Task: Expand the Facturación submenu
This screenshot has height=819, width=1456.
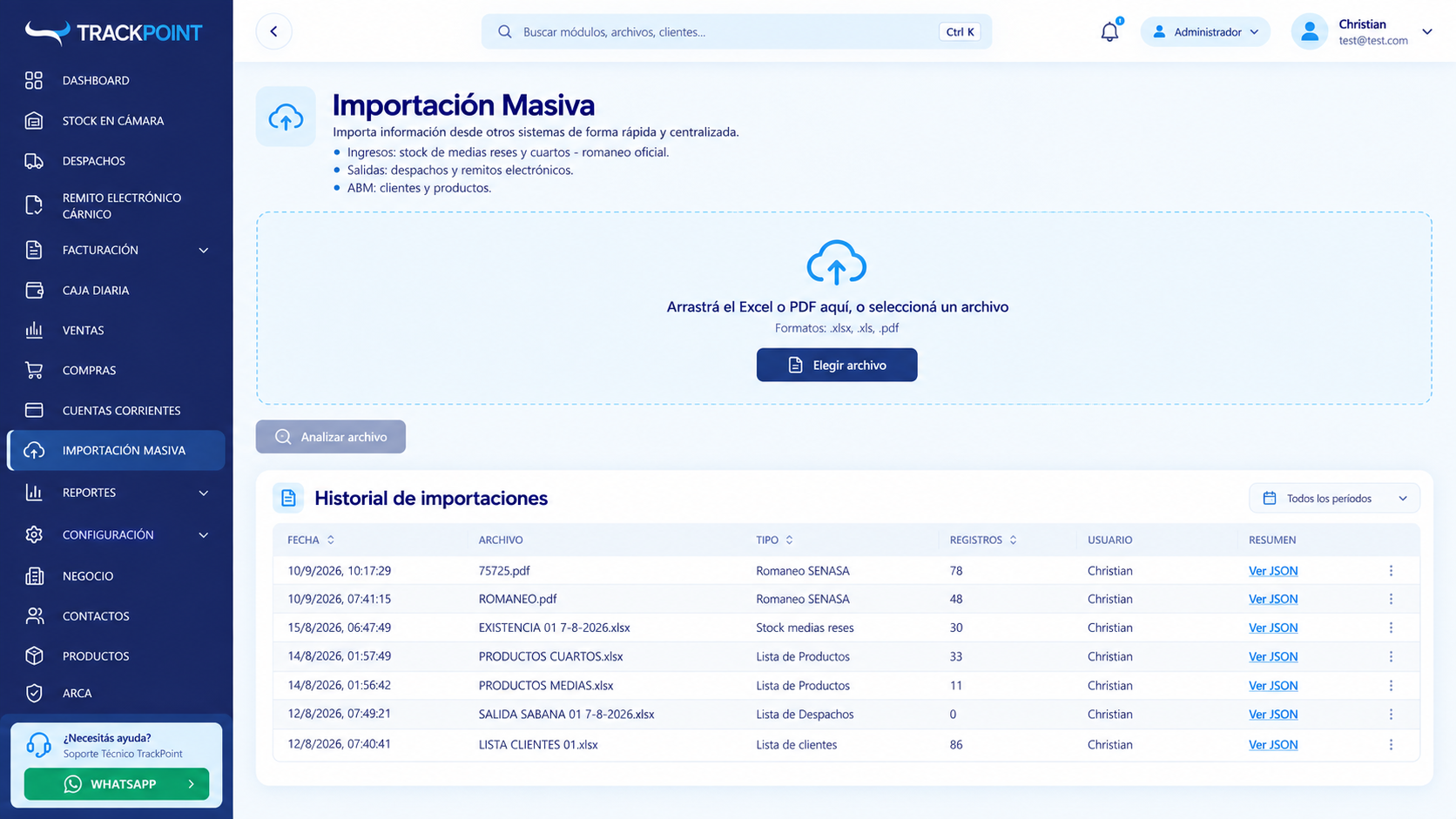Action: pyautogui.click(x=204, y=250)
